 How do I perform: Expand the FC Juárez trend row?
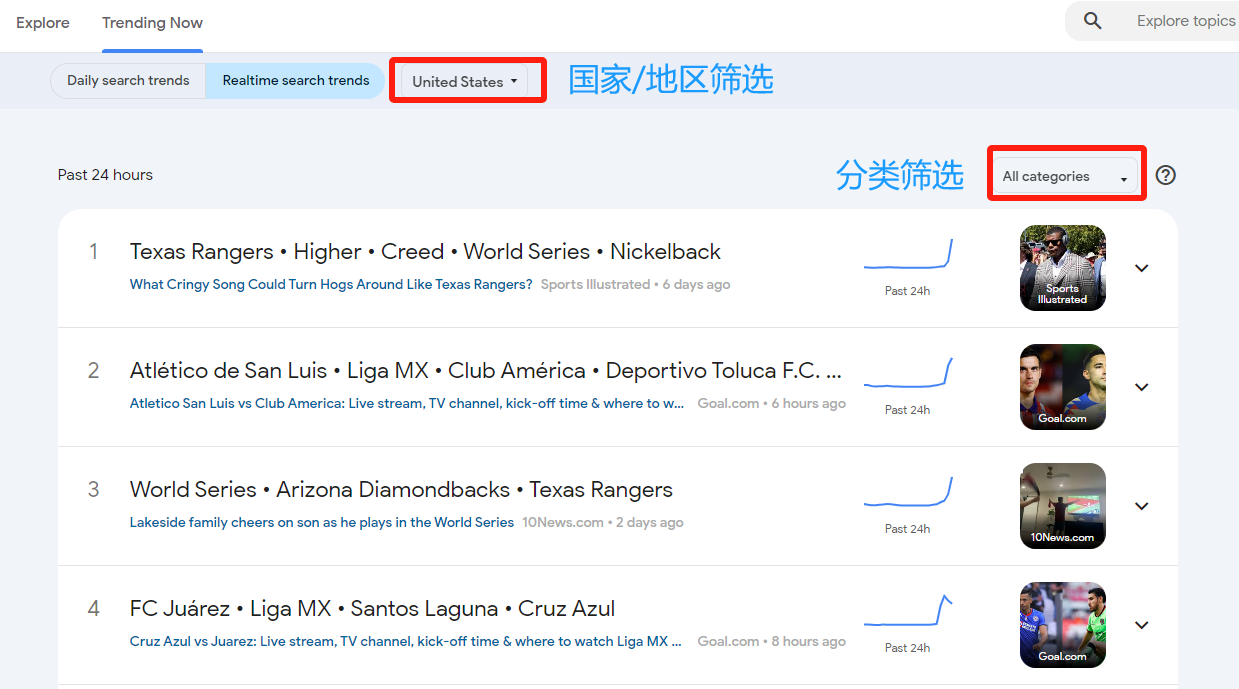click(1141, 625)
